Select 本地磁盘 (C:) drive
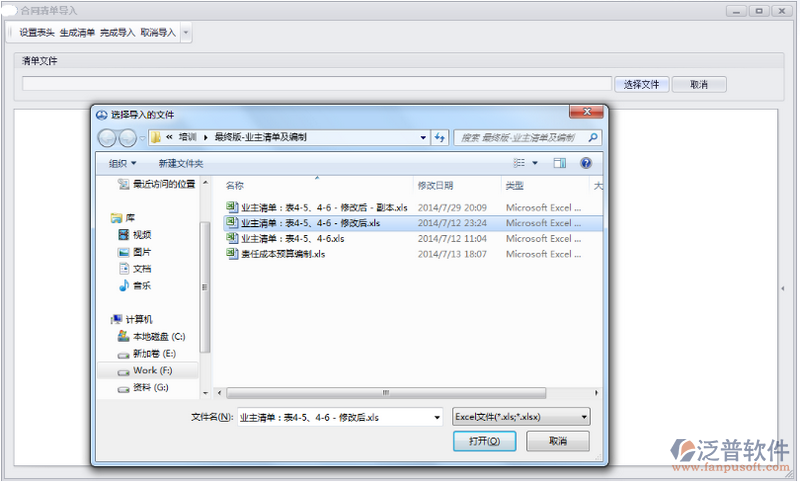800x483 pixels. click(152, 337)
